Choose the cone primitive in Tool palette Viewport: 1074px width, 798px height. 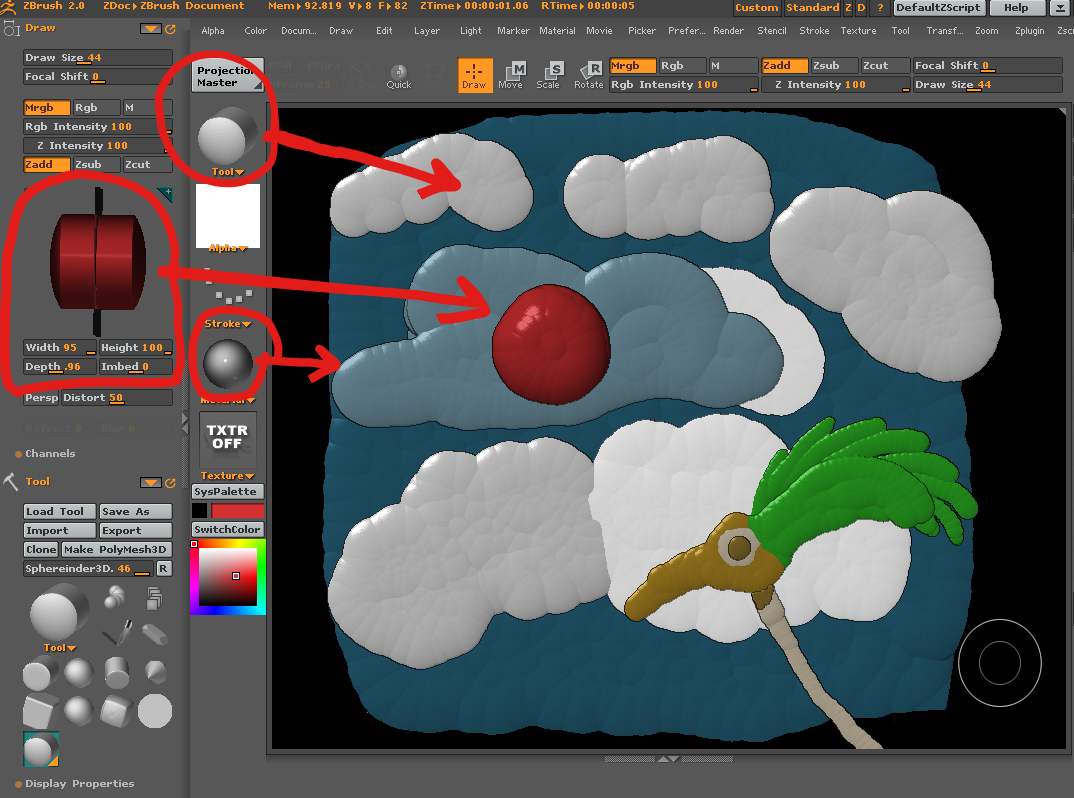[x=155, y=673]
